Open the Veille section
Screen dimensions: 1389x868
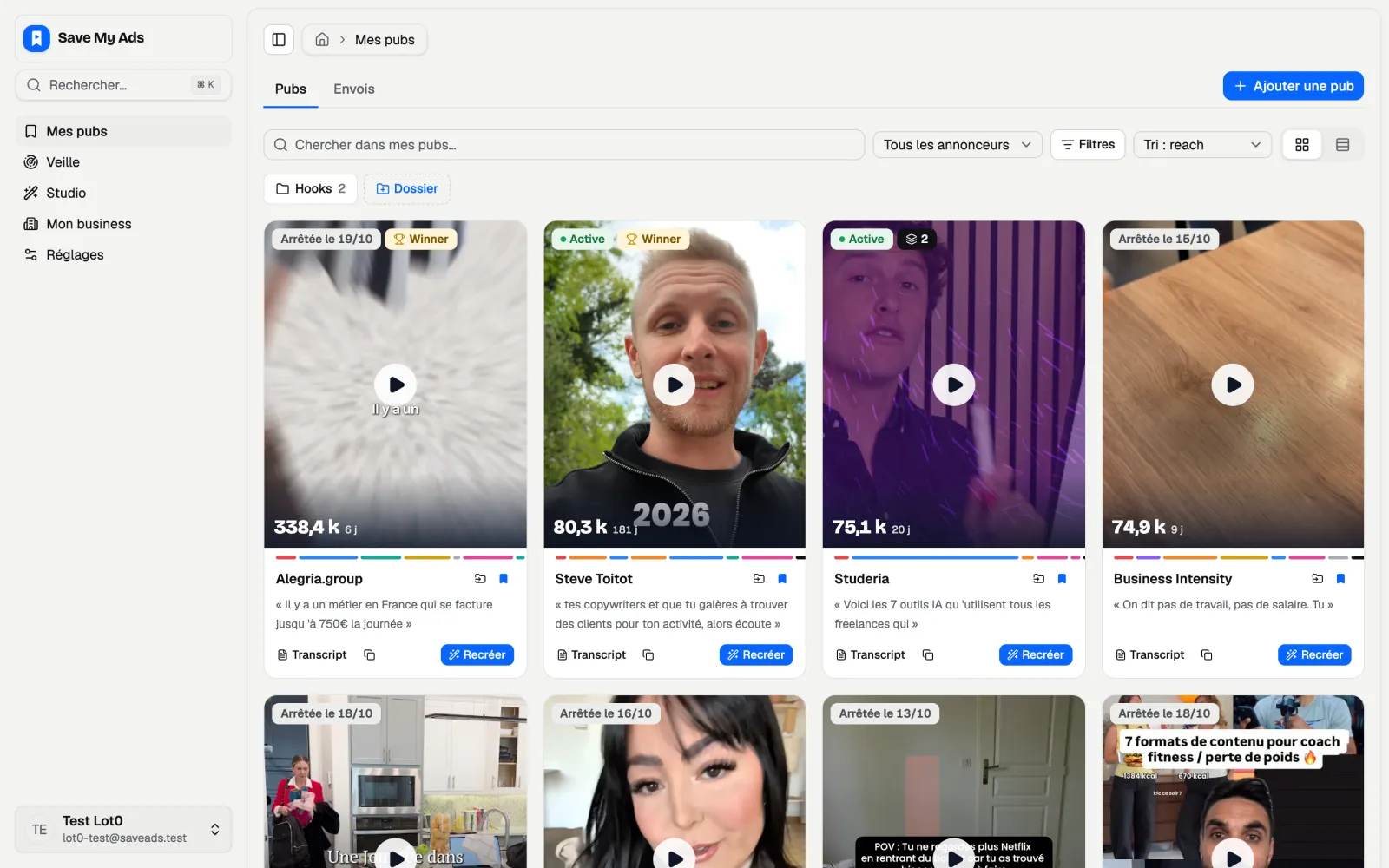pyautogui.click(x=123, y=162)
